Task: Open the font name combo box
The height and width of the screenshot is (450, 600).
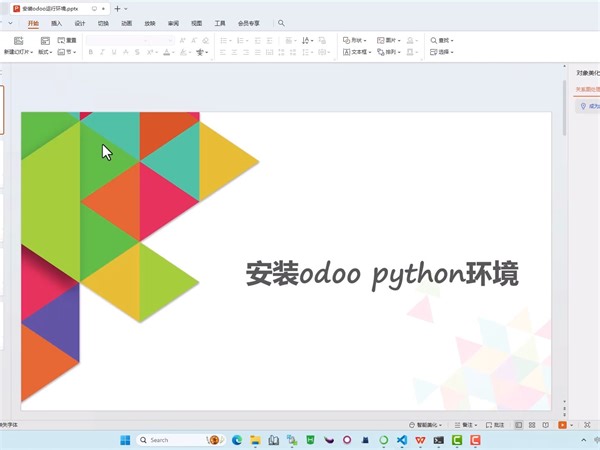Action: (x=117, y=40)
